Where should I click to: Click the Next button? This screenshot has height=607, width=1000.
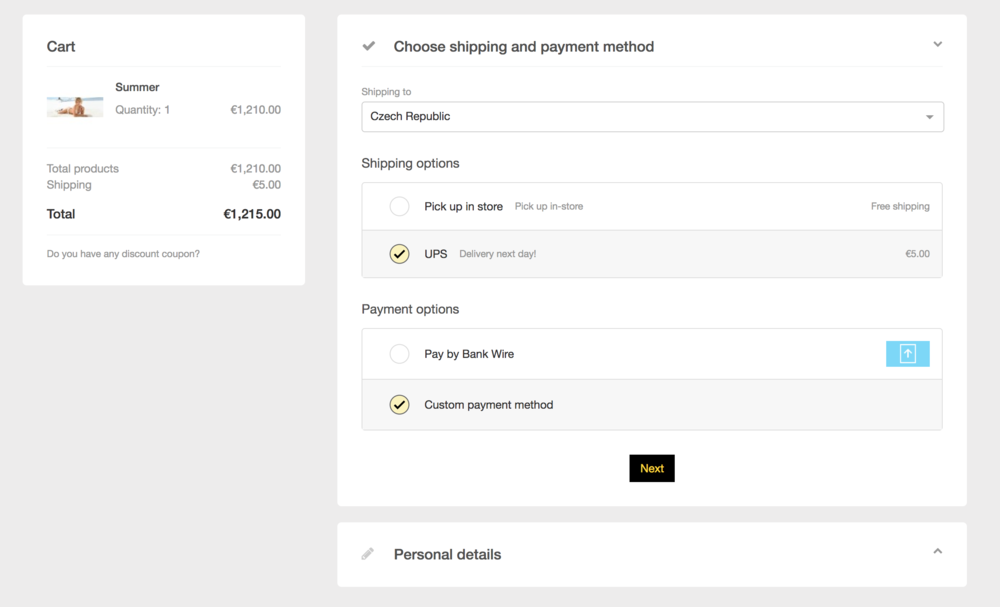pos(652,468)
